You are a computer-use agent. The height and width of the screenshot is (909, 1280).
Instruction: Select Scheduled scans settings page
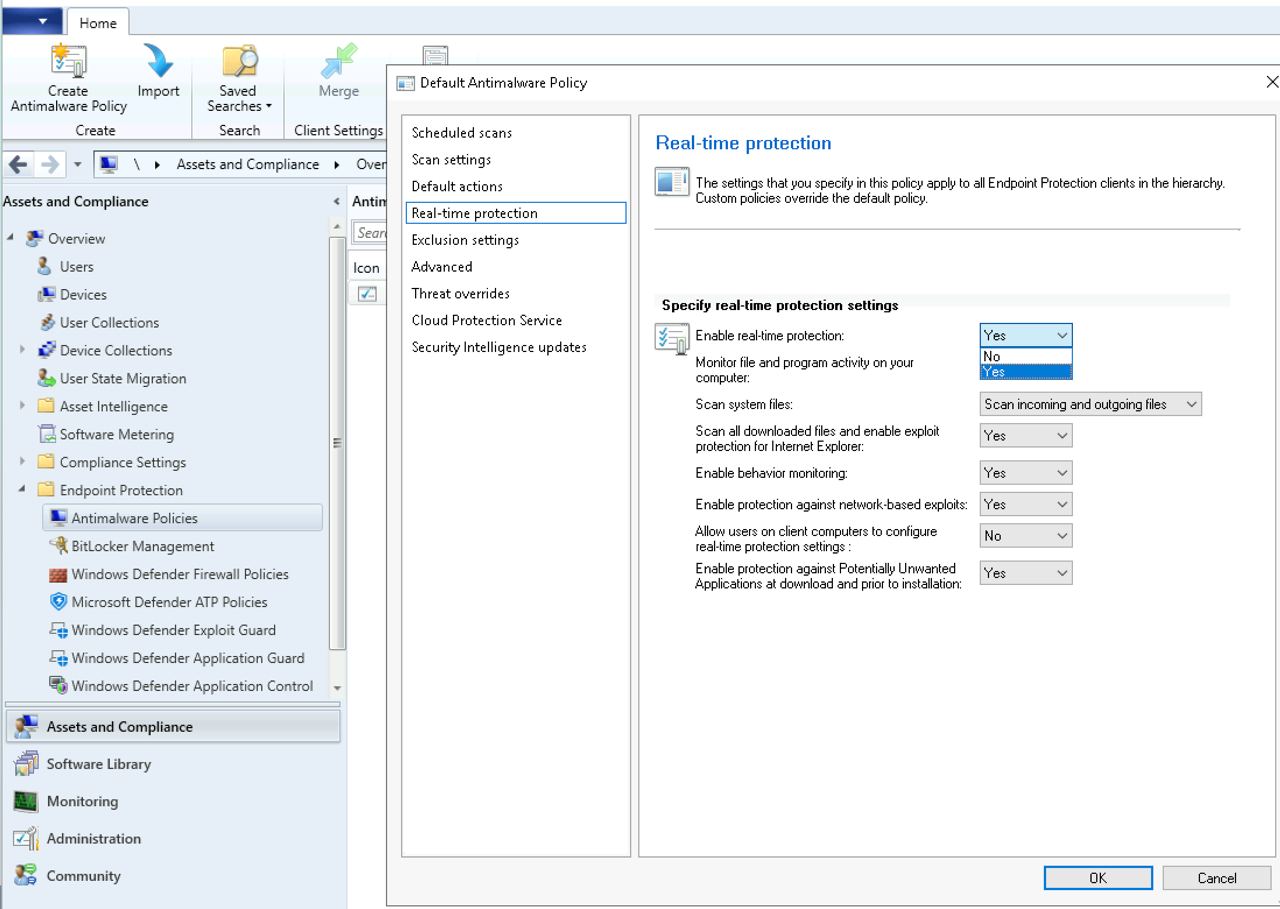coord(462,132)
